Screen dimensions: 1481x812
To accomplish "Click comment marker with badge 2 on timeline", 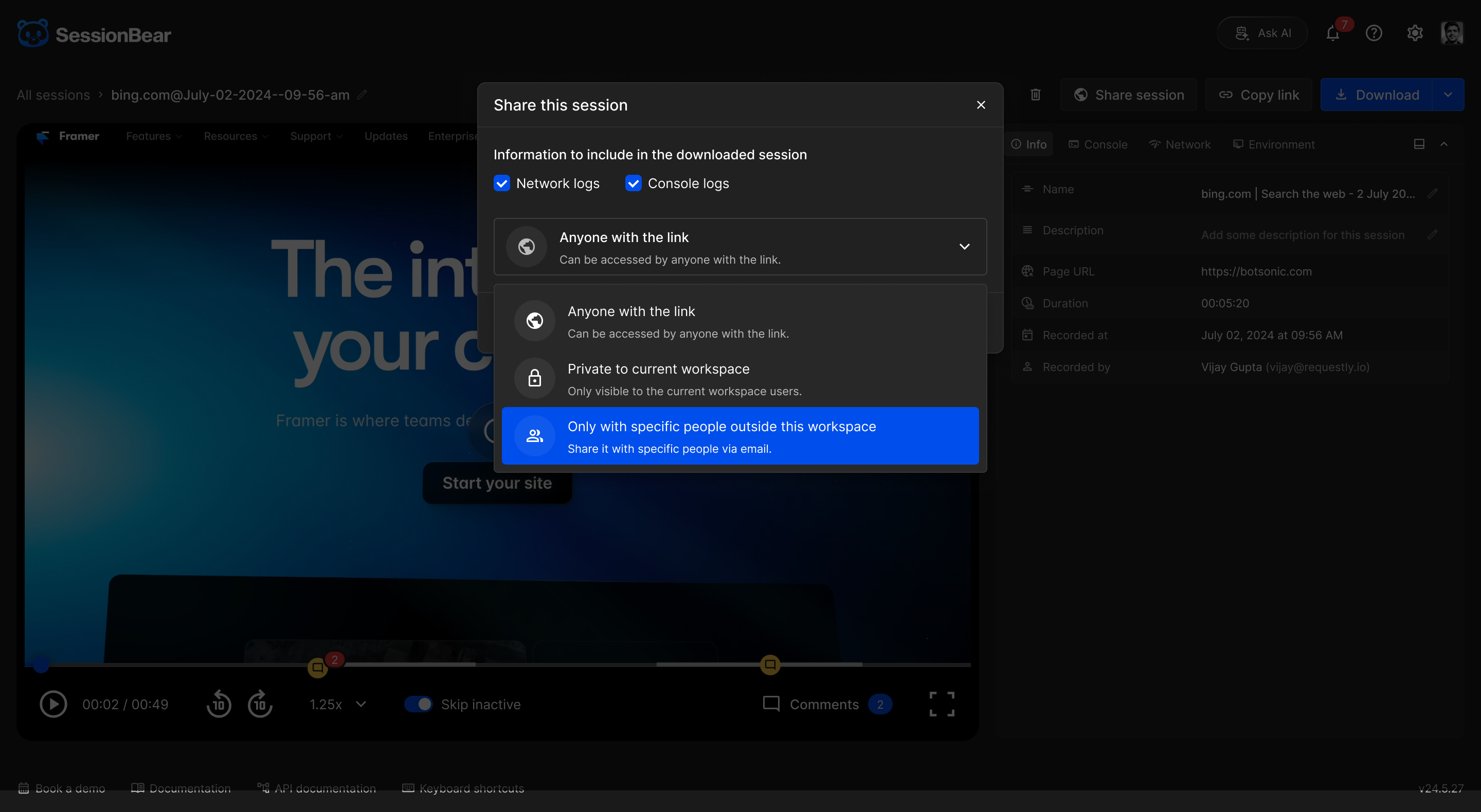I will [x=317, y=667].
